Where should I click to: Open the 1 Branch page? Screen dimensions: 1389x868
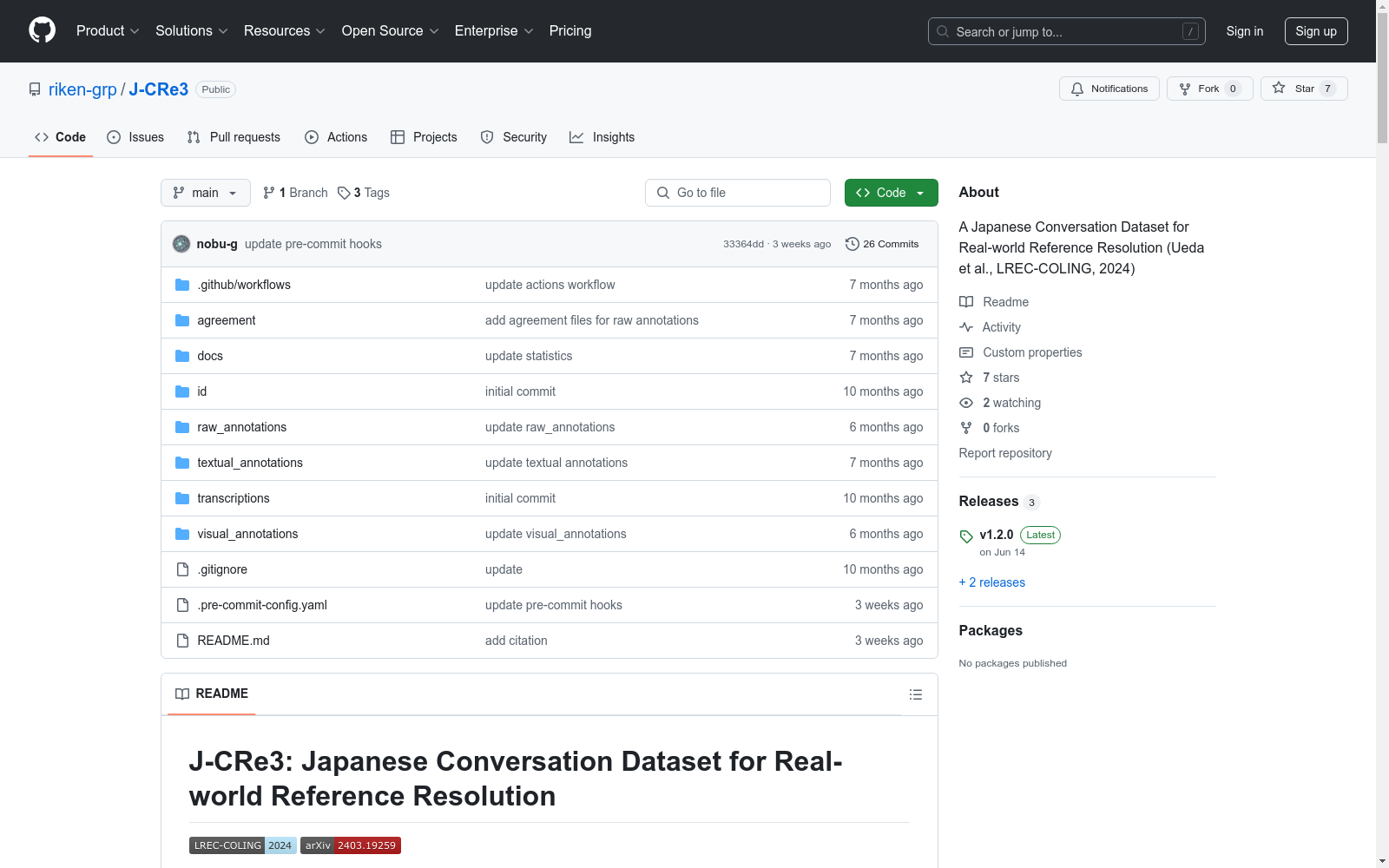(x=295, y=193)
